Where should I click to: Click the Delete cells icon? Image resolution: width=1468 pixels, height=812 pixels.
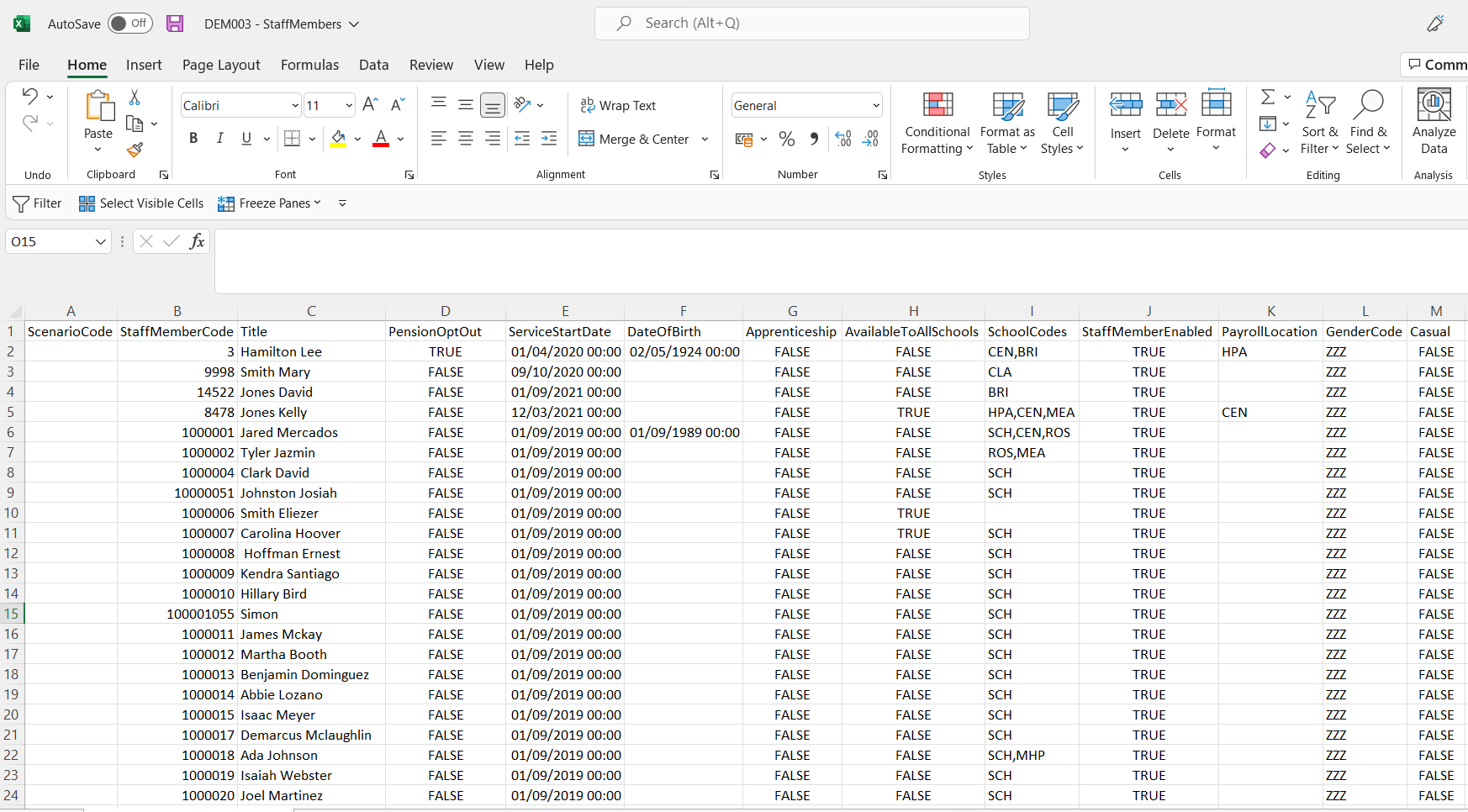[1171, 105]
